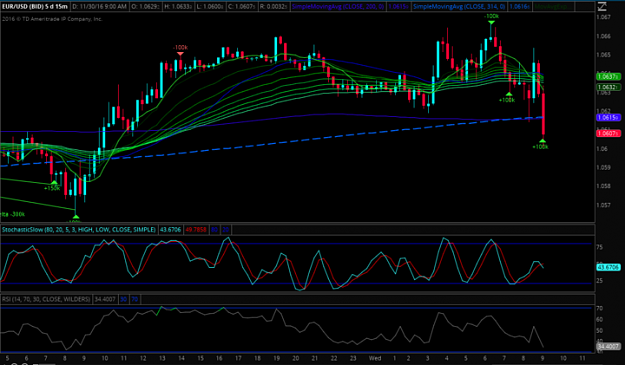Select the SimpleMovingAvg (CLOSE, 200, 0) study label

click(338, 6)
